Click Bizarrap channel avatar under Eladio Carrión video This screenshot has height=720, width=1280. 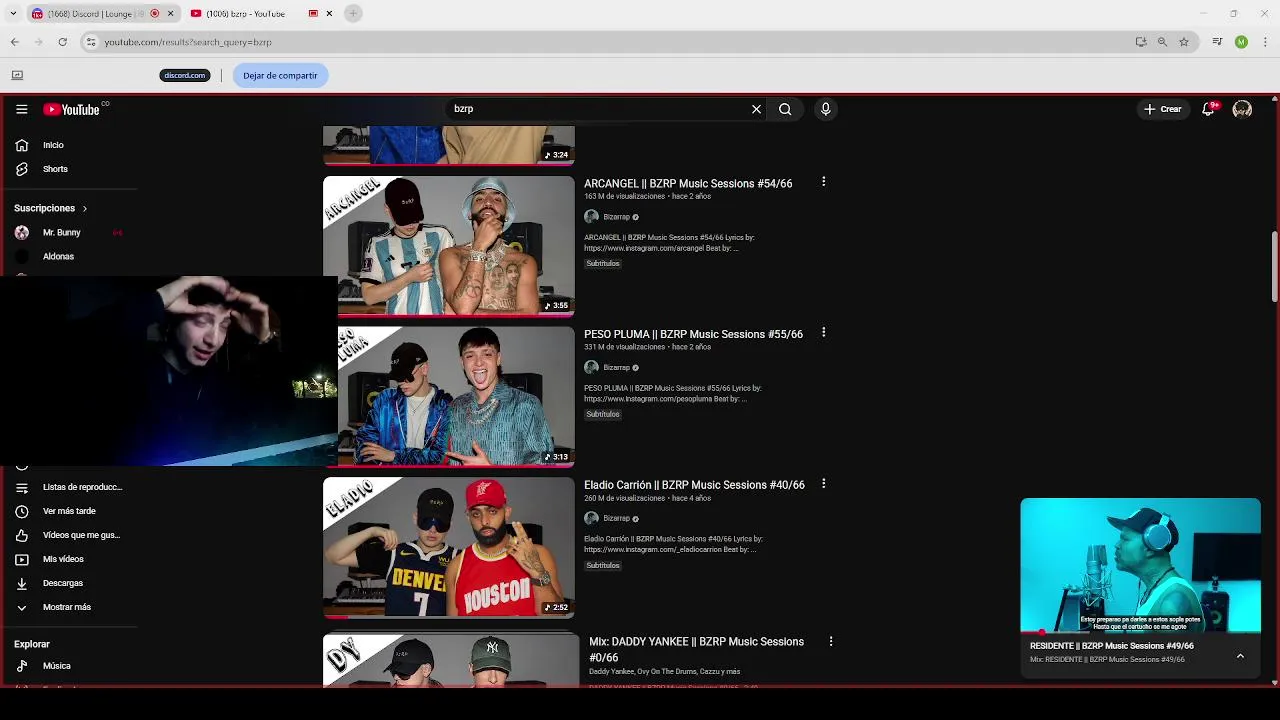591,518
